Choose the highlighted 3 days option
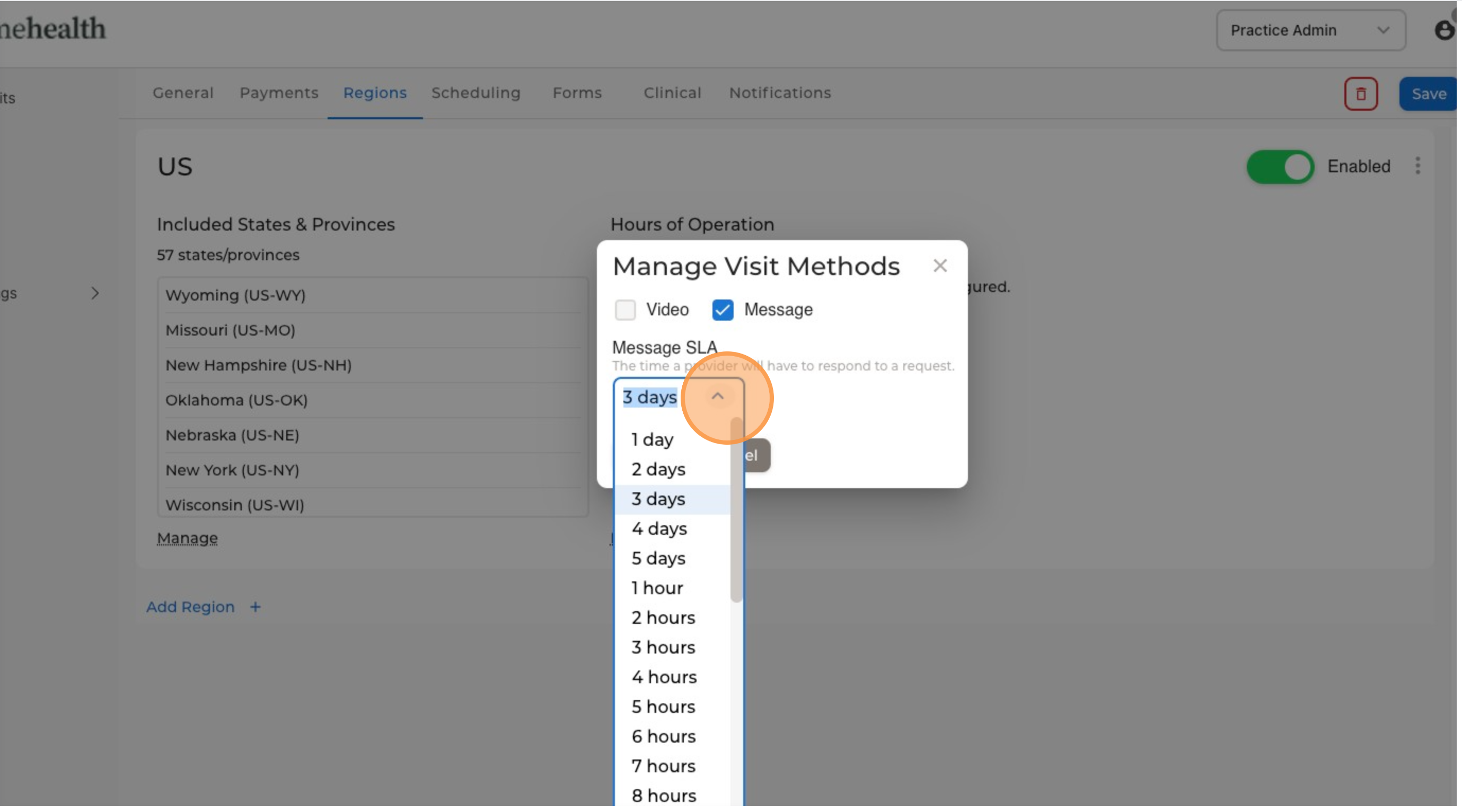This screenshot has width=1462, height=812. pyautogui.click(x=674, y=500)
